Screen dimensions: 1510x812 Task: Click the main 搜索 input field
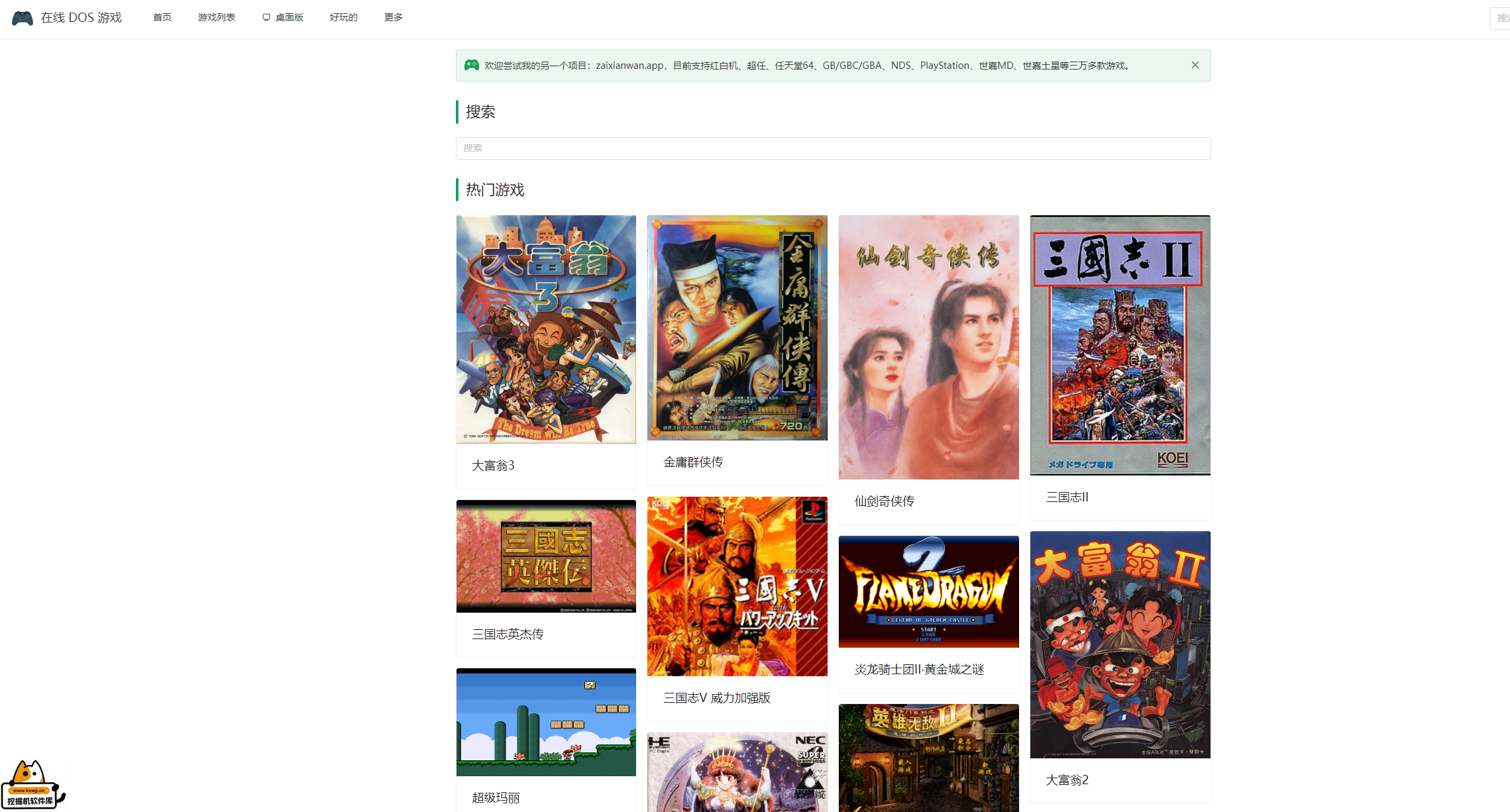point(832,148)
